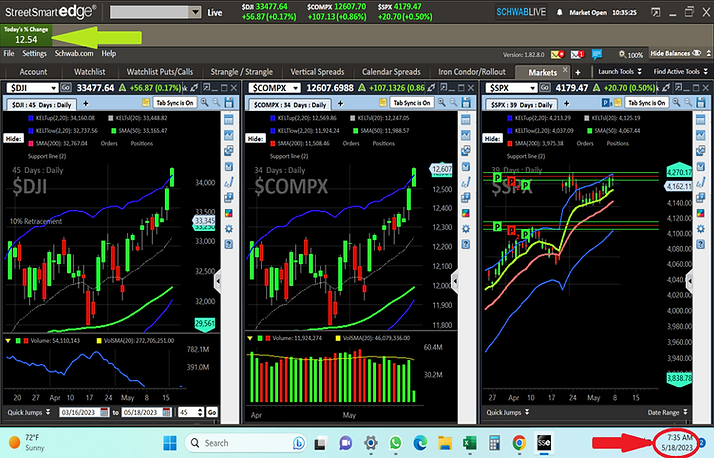Viewport: 714px width, 458px height.
Task: Open the calendar icon atop the $SPX sidebar
Action: 701,120
